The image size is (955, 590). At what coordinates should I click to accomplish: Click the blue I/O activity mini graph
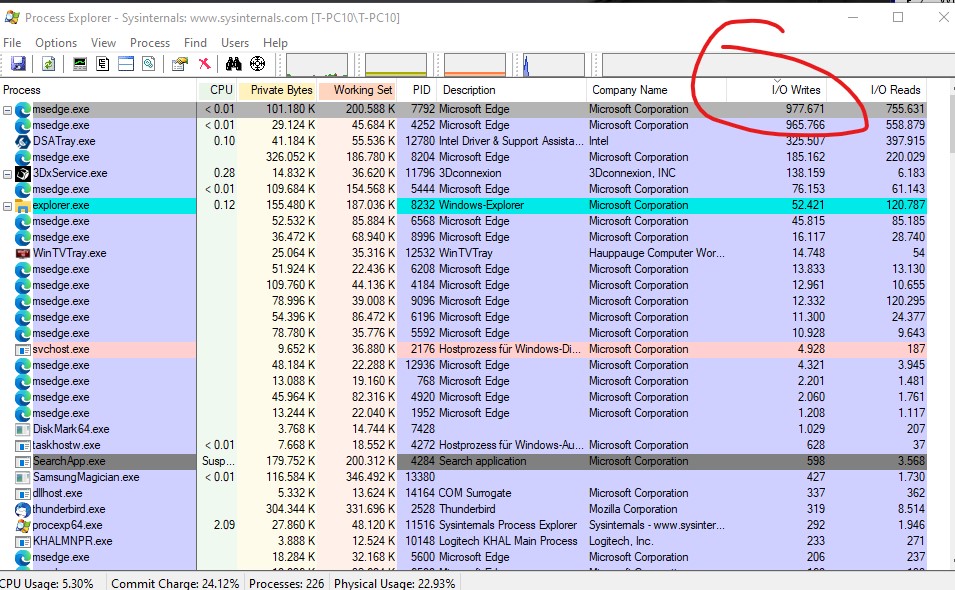click(x=554, y=65)
